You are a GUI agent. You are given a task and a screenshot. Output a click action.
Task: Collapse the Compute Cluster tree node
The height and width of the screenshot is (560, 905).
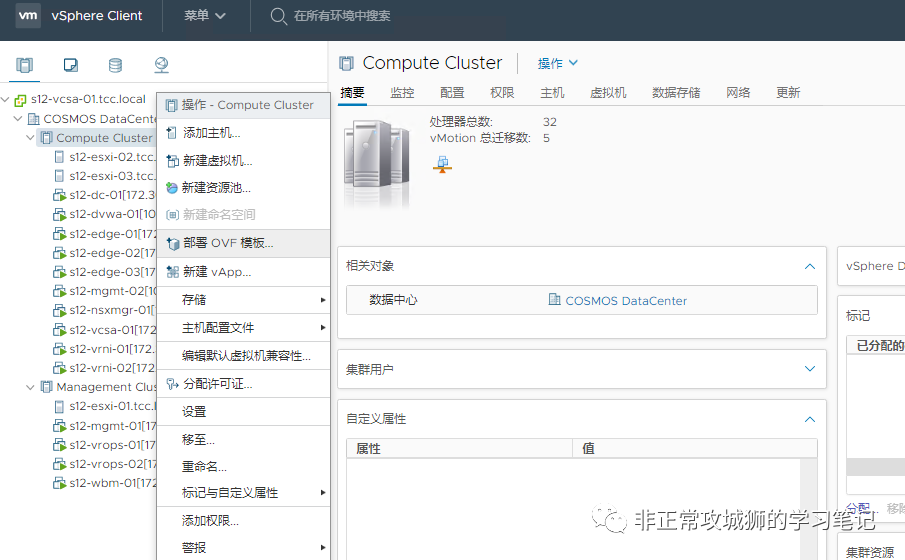31,138
